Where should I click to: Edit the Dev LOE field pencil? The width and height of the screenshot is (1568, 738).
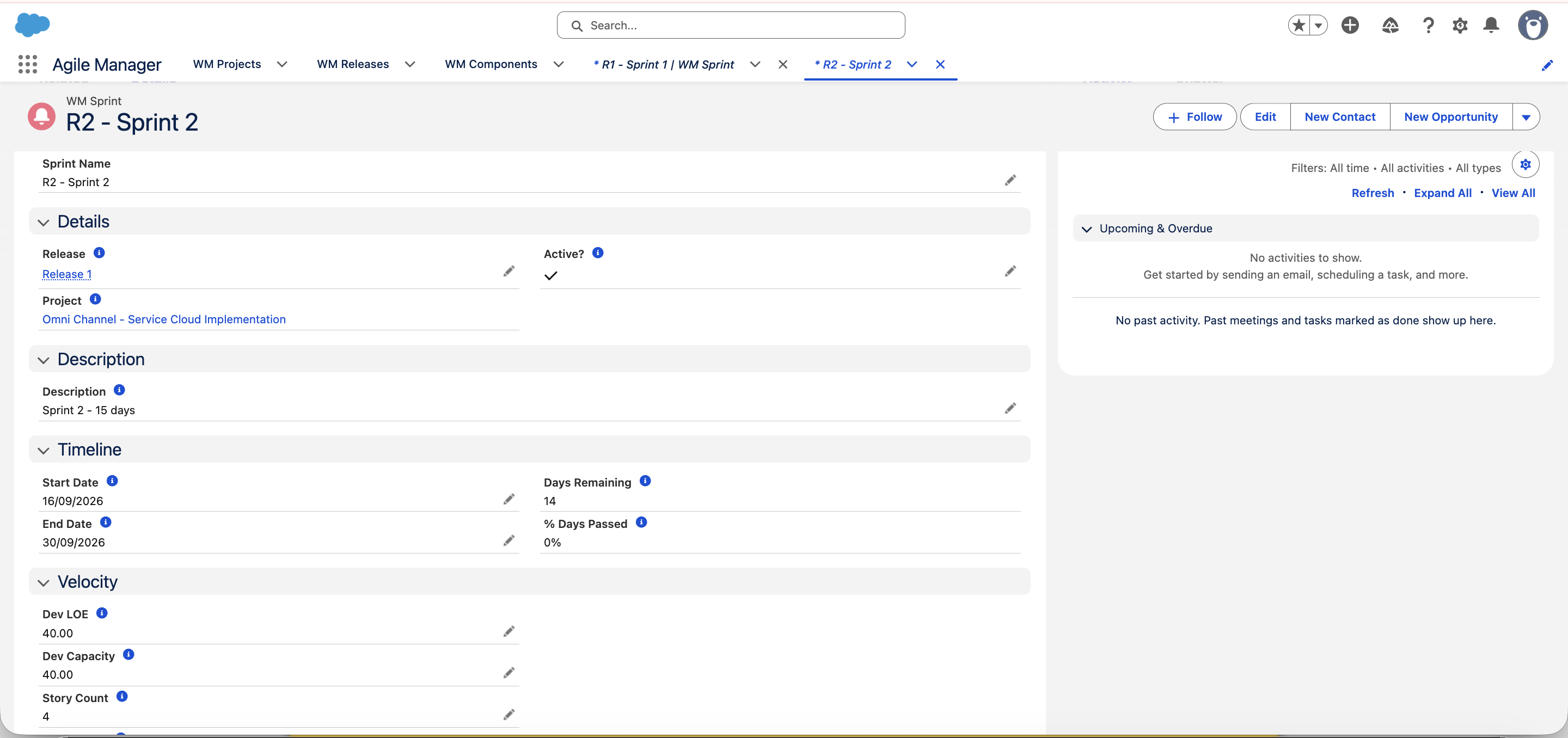coord(509,631)
